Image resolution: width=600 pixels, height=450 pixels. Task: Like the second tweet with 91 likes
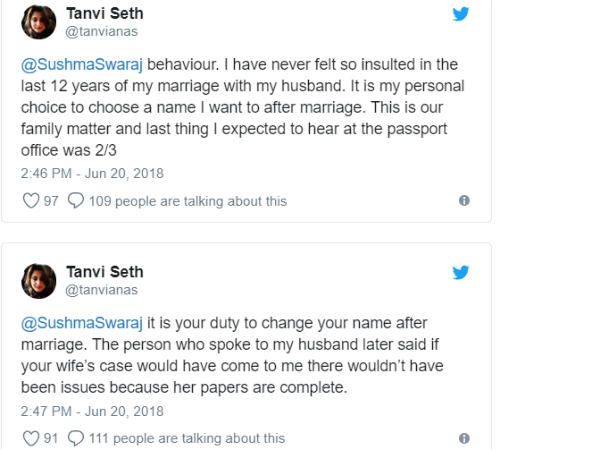coord(31,438)
